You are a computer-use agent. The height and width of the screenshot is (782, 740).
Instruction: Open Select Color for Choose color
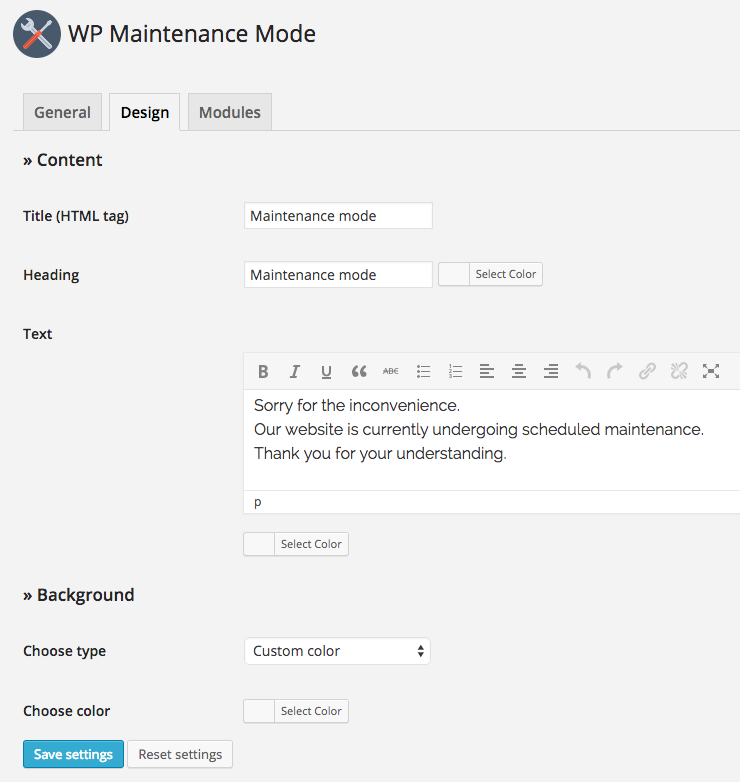click(311, 711)
